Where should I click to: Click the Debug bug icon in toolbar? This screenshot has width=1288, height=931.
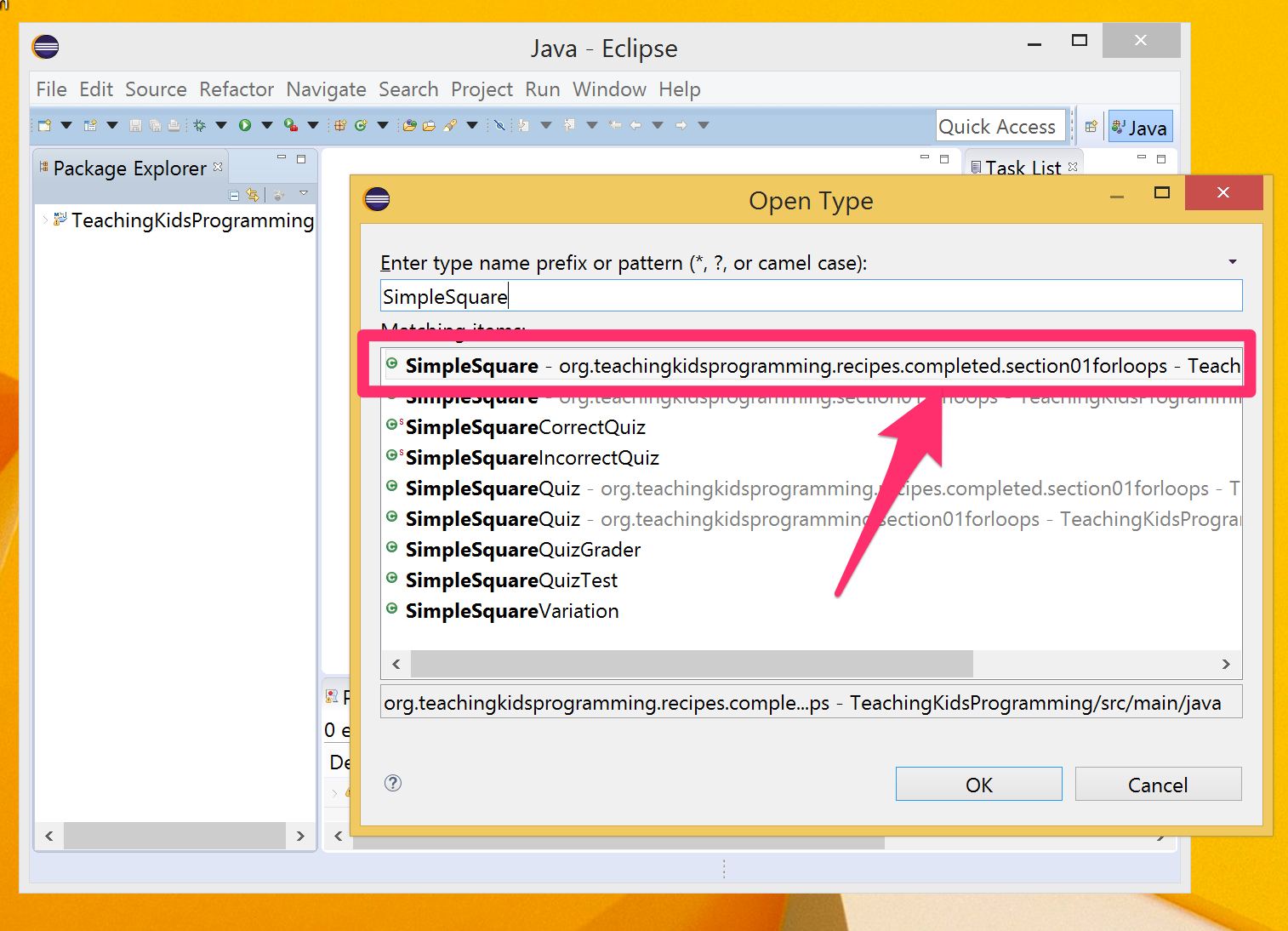[200, 125]
